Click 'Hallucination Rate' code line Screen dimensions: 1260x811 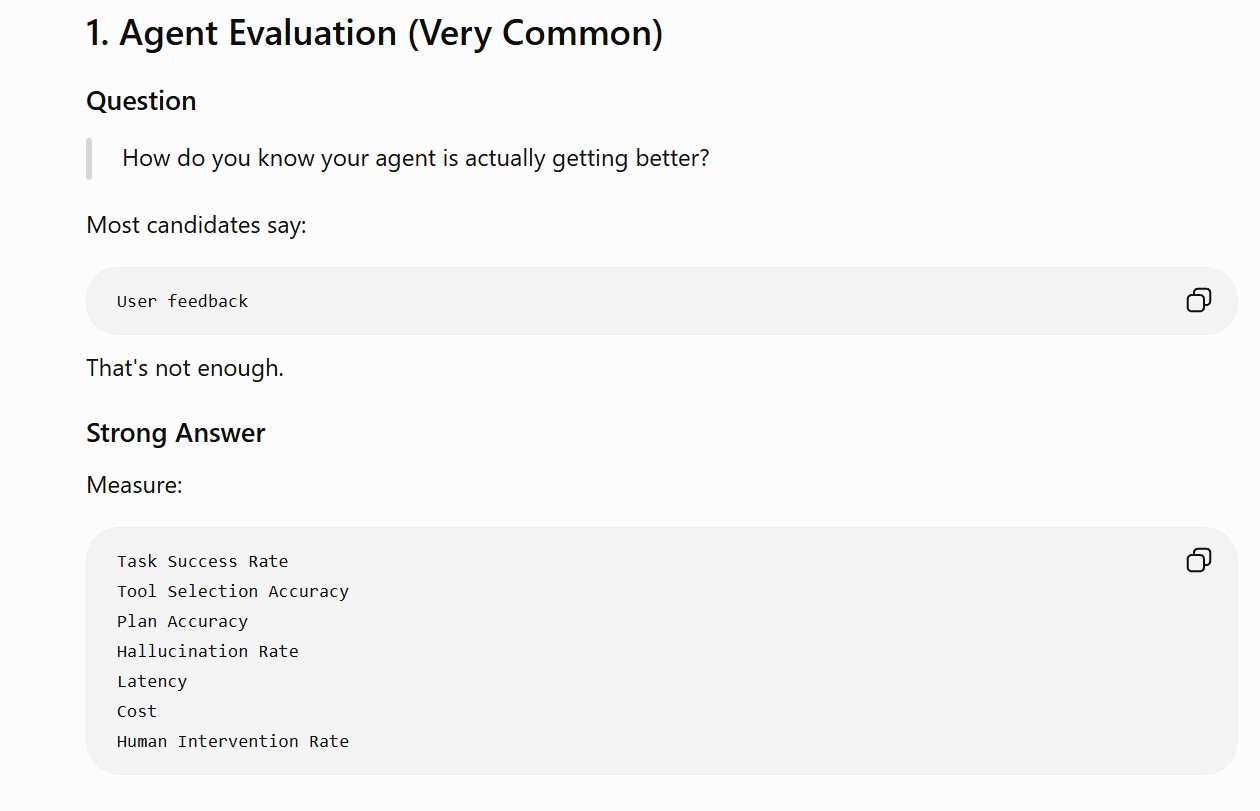coord(207,651)
